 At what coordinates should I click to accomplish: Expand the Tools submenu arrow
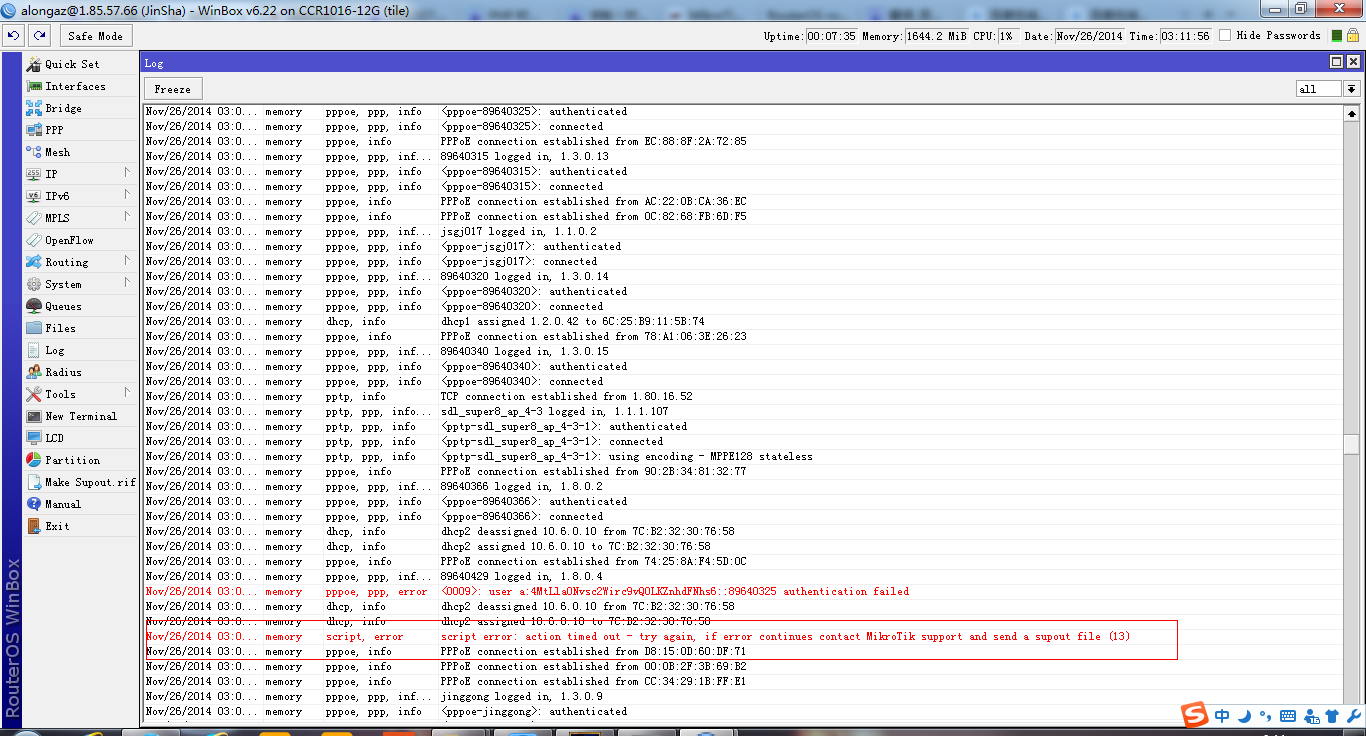pos(127,393)
